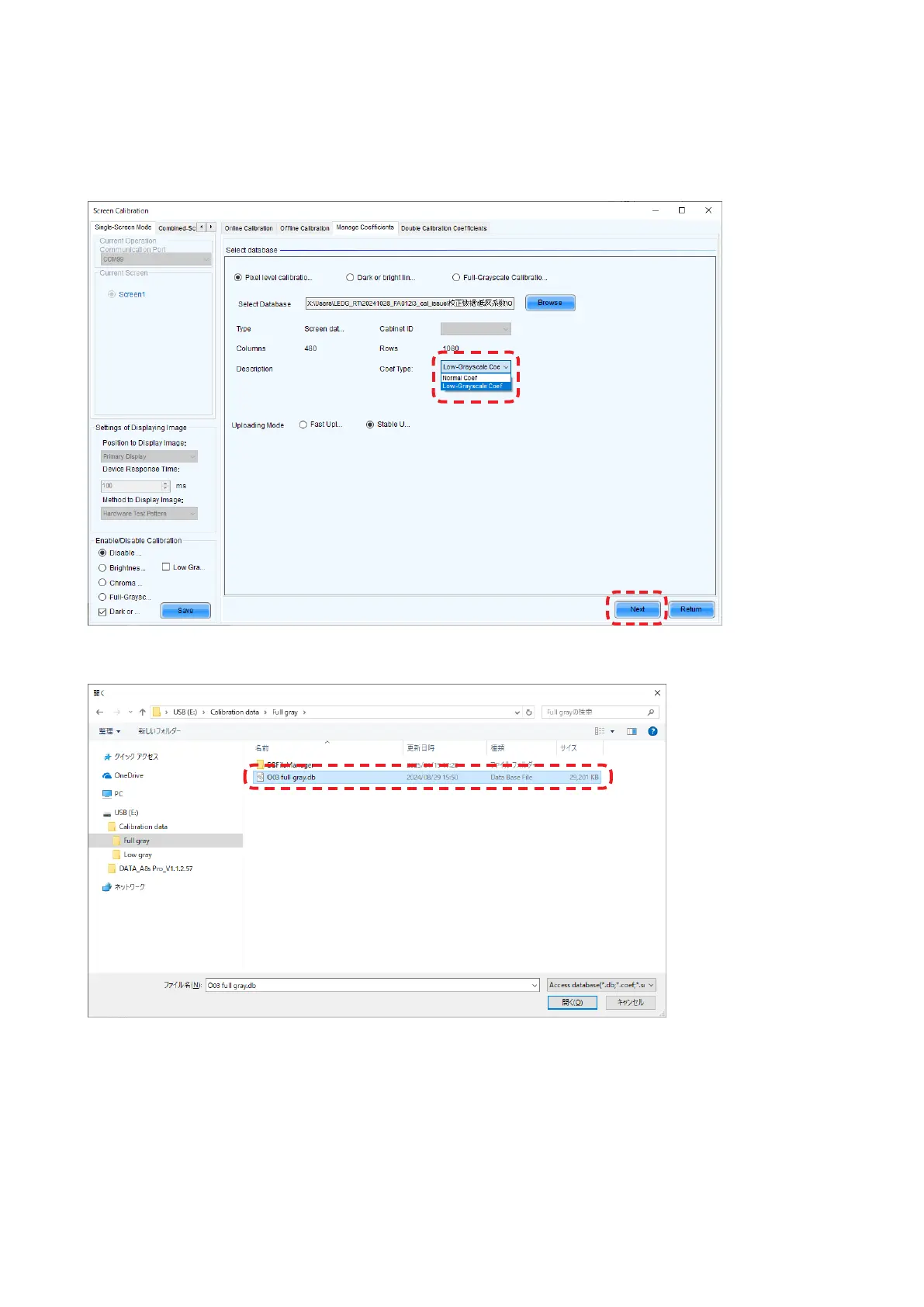Open the file name combo box dropdown
The height and width of the screenshot is (1307, 924).
pyautogui.click(x=534, y=985)
